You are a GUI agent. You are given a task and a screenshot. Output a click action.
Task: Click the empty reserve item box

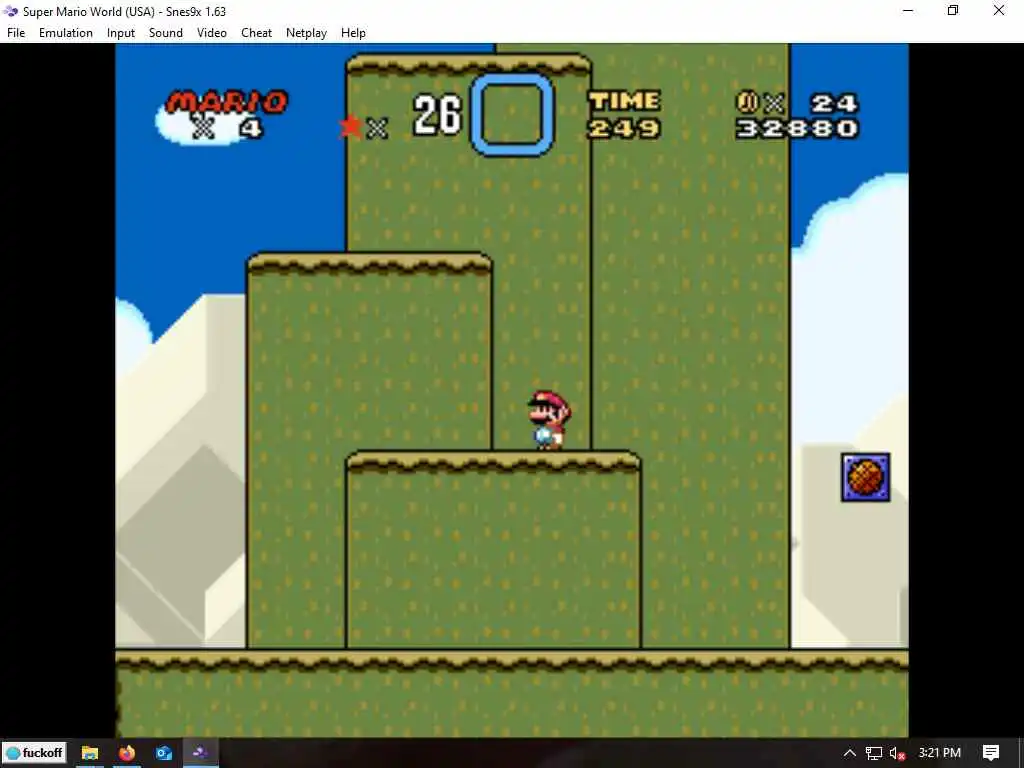pyautogui.click(x=512, y=115)
